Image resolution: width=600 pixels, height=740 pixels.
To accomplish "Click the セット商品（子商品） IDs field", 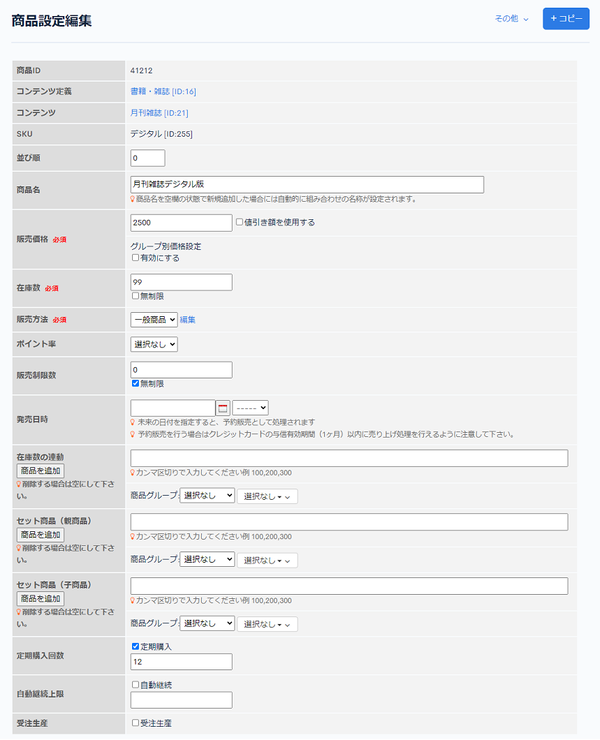I will pos(349,586).
